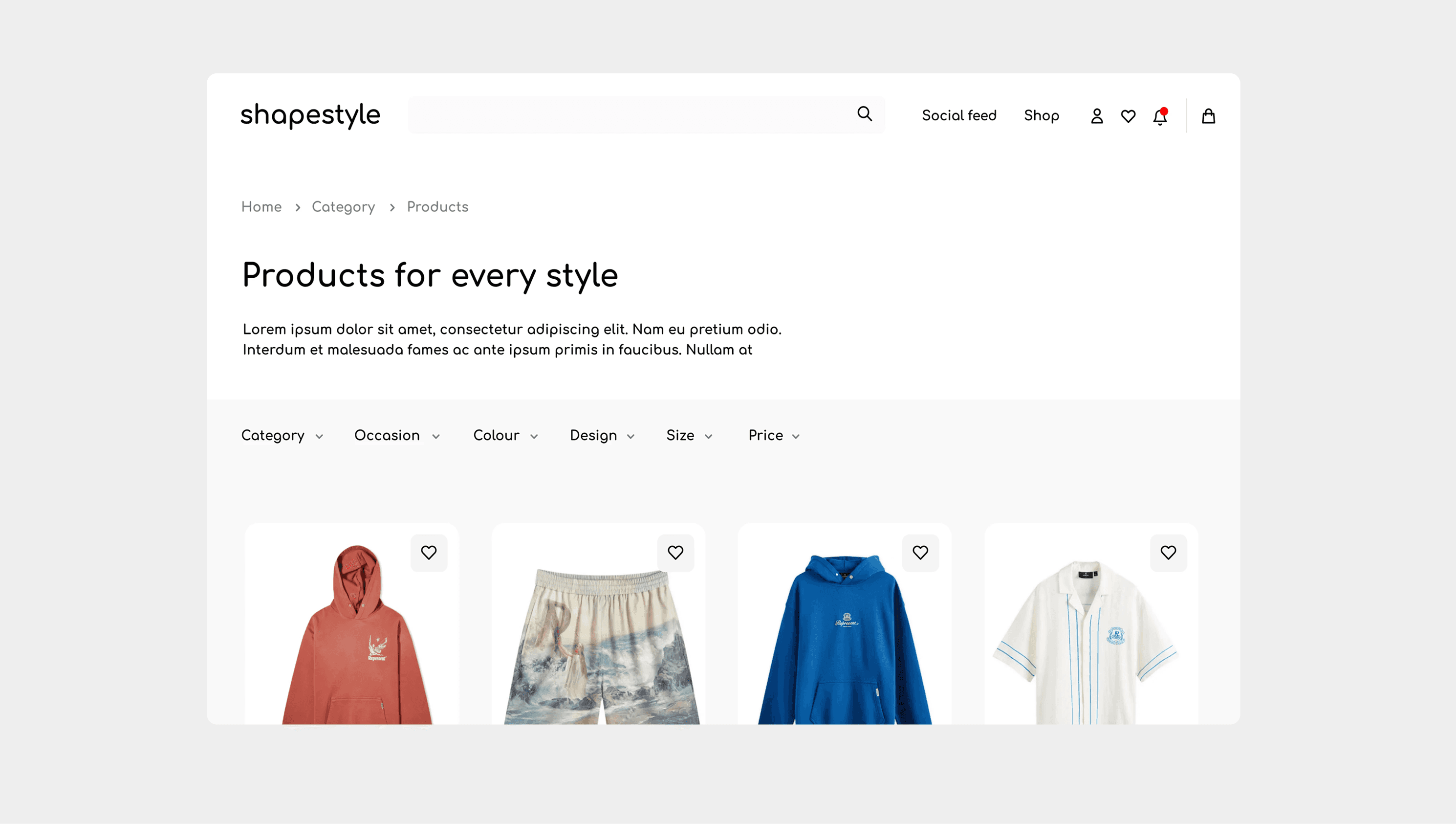Open the shopping bag cart icon
Image resolution: width=1456 pixels, height=824 pixels.
coord(1208,116)
